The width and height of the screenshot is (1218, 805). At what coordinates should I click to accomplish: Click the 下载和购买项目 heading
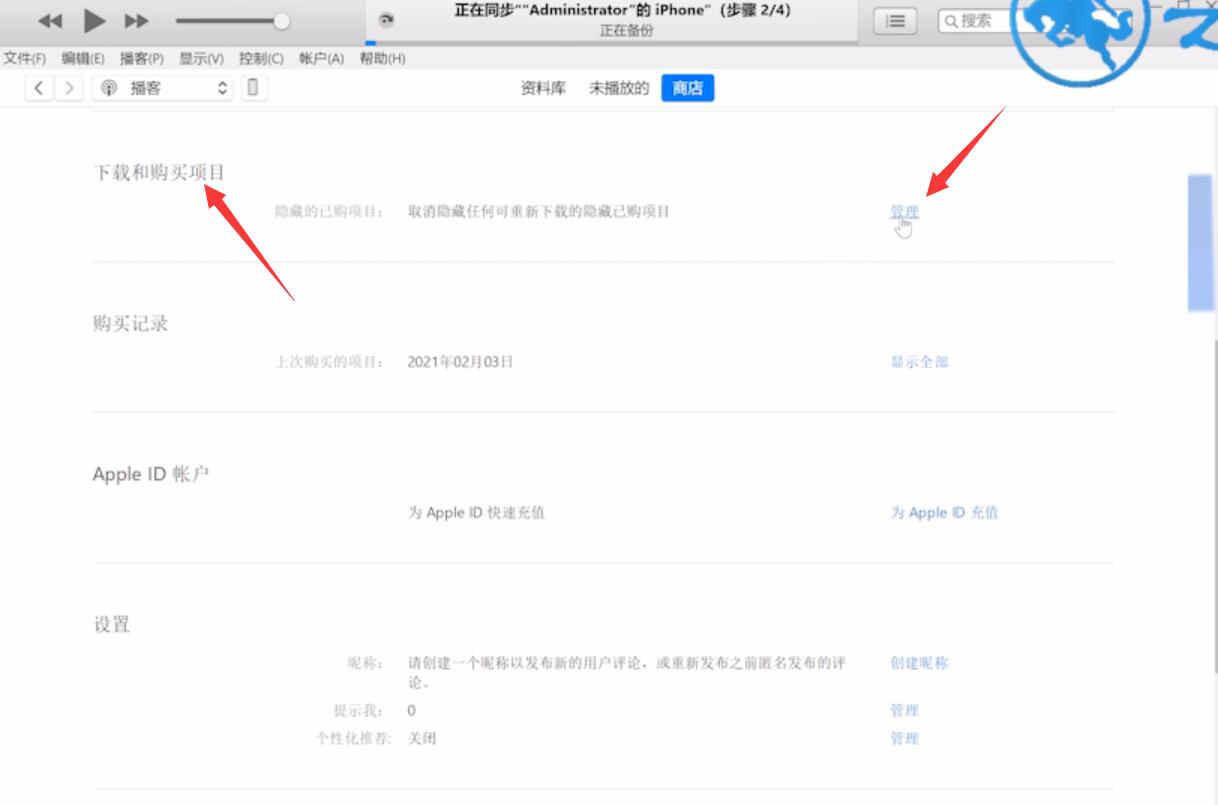[x=159, y=172]
